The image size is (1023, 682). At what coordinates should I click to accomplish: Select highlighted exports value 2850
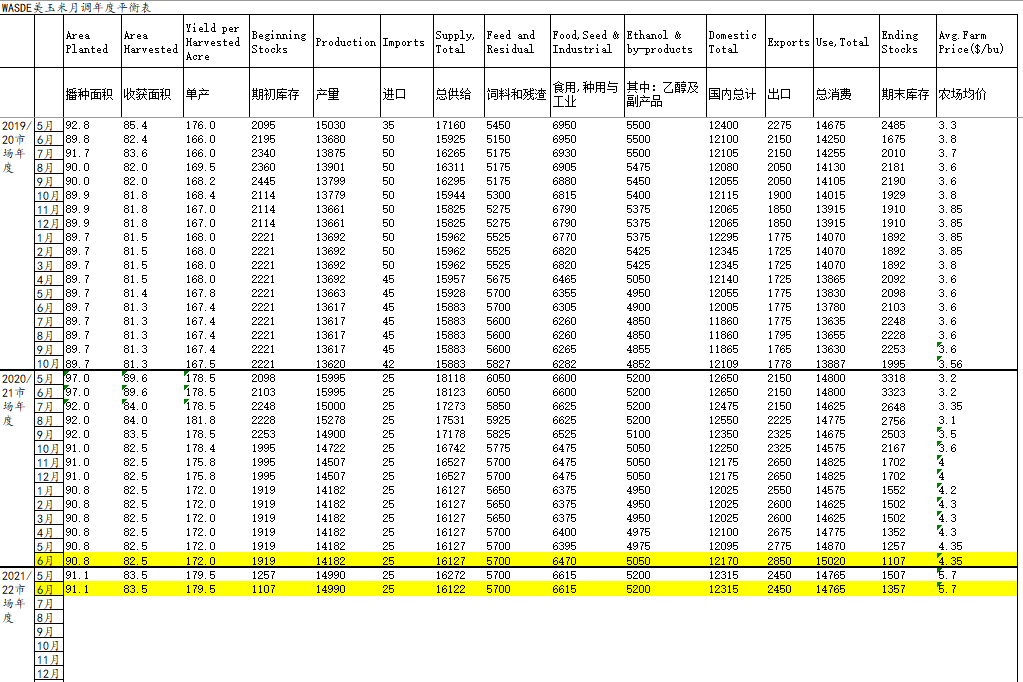(780, 561)
